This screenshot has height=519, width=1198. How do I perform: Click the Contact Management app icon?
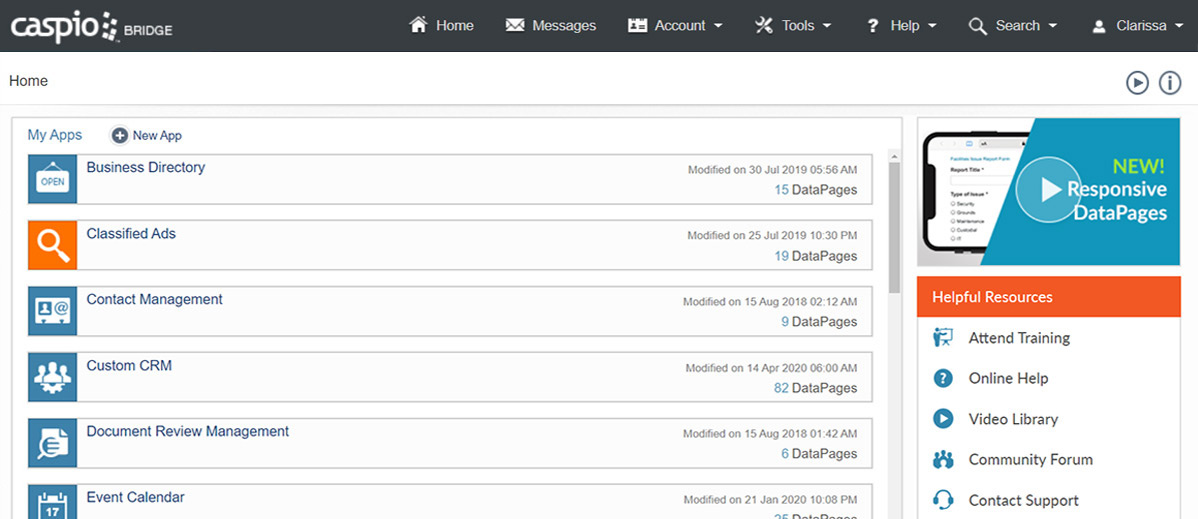(52, 311)
